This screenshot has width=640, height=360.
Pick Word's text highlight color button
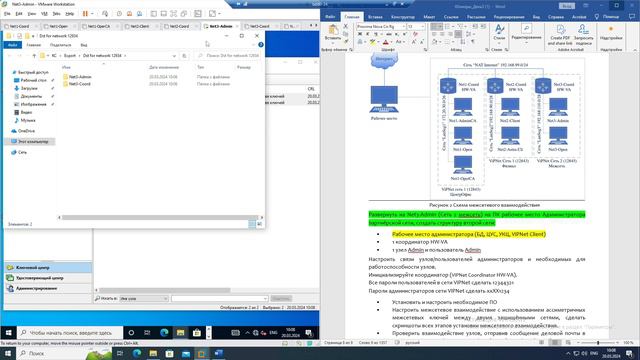[372, 42]
